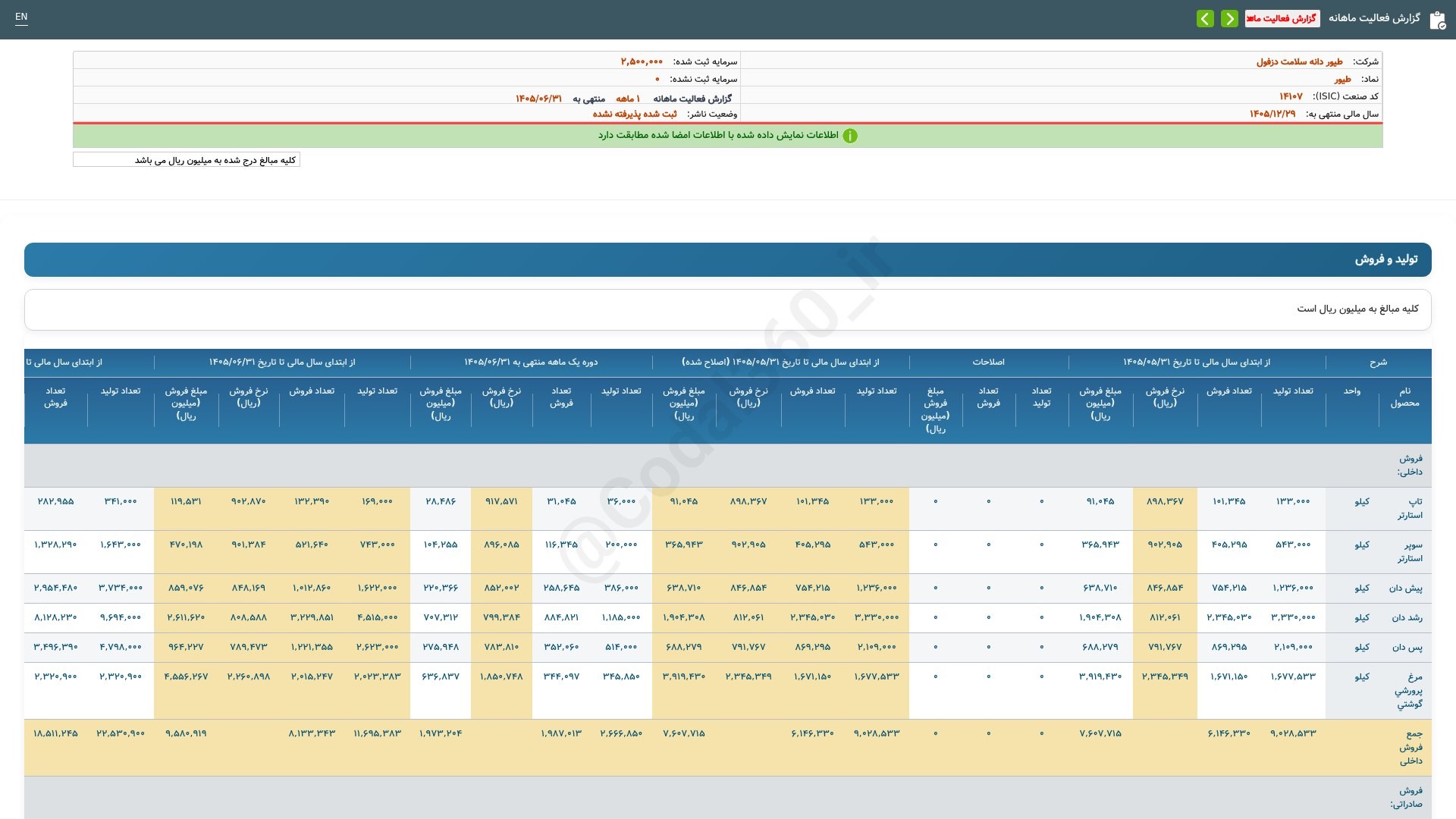The image size is (1456, 819).
Task: Click مرغ پرورشي monthly sales amount ۶۳۶,۸۳۷
Action: [441, 677]
